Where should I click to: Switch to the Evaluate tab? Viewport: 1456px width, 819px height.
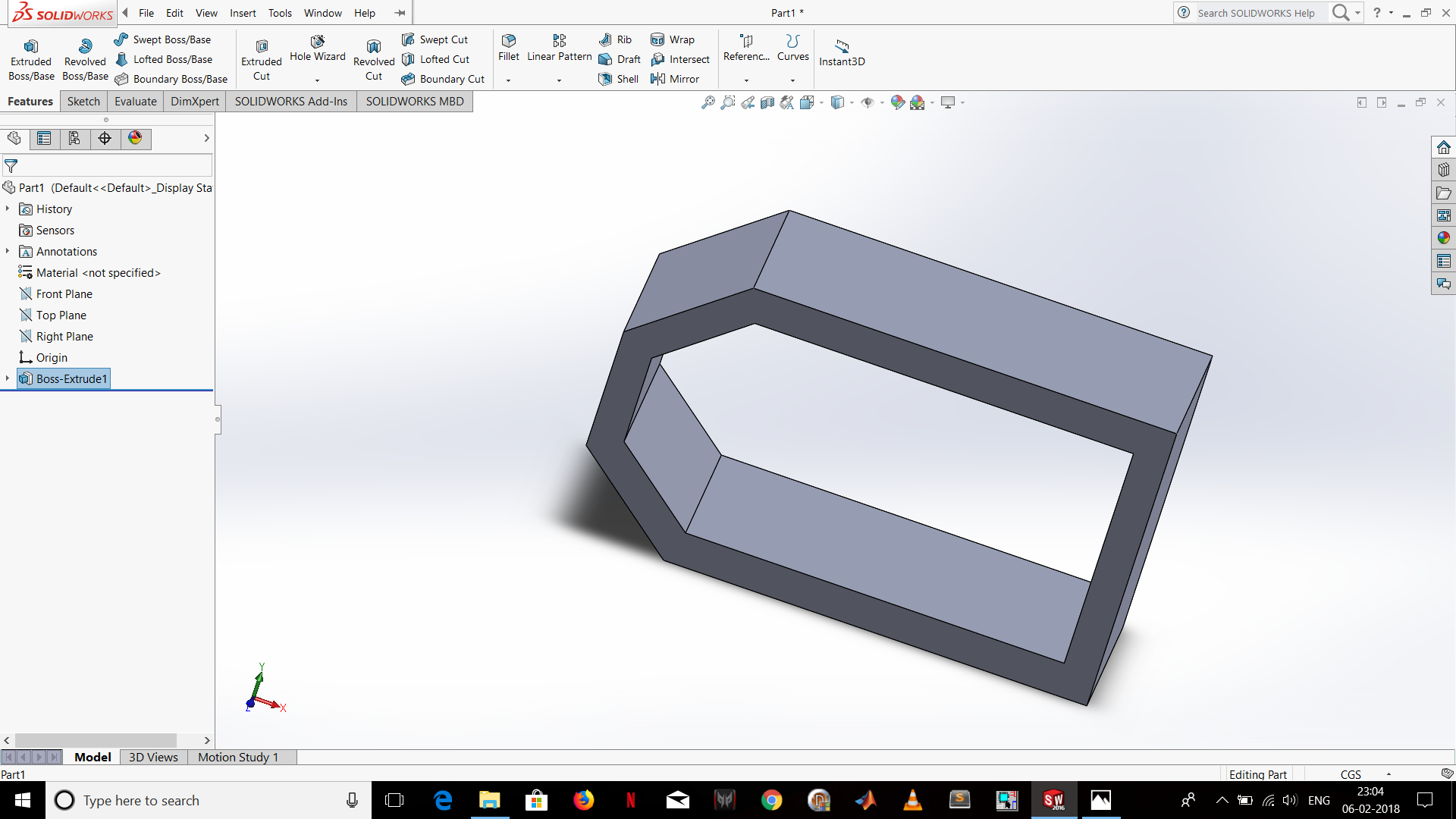[135, 101]
